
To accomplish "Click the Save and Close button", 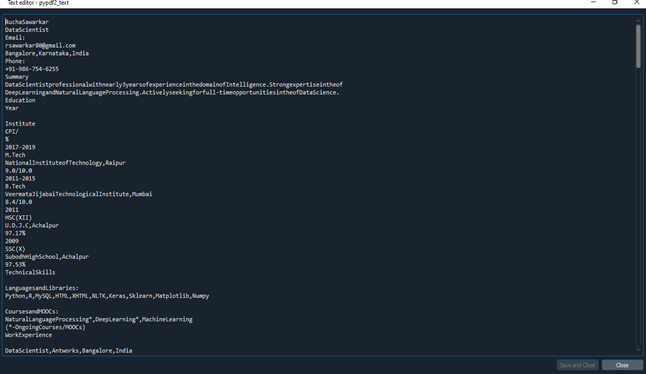I will (x=577, y=365).
